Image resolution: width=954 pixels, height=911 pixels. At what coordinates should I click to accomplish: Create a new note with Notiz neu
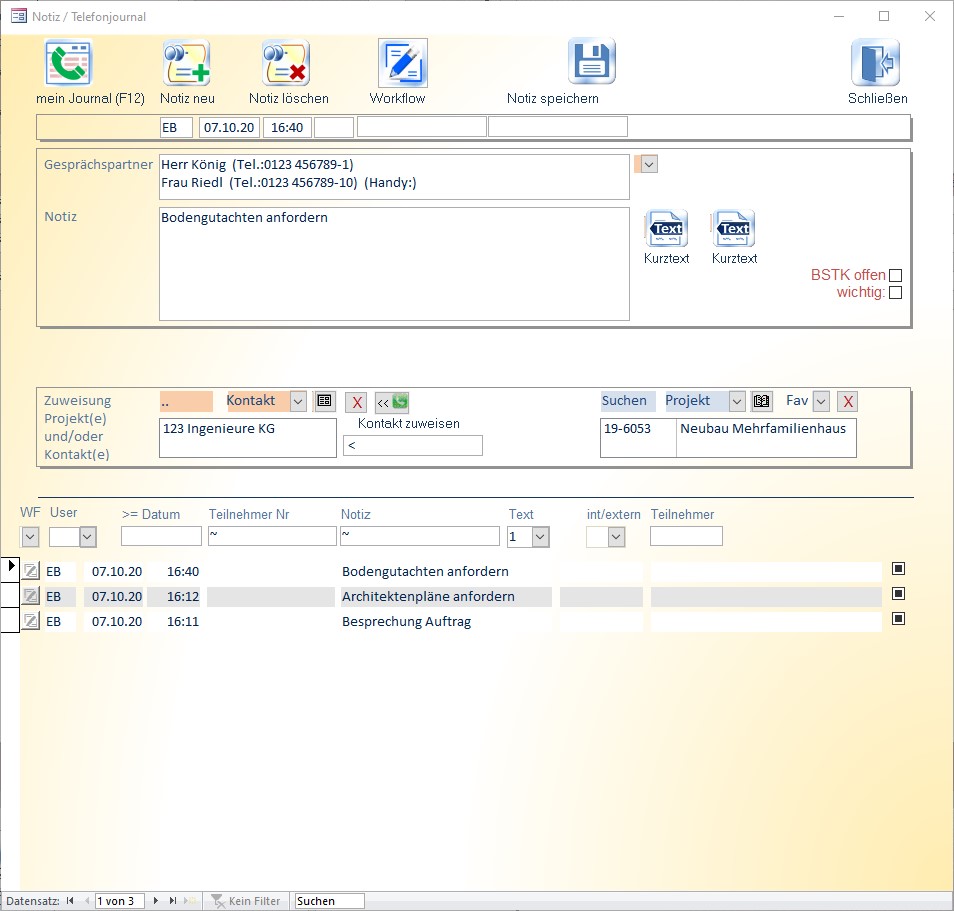click(186, 64)
